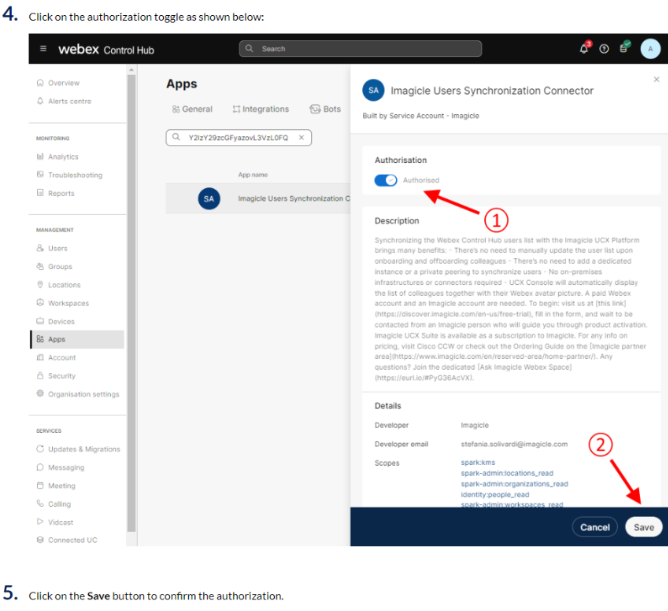Click the spark-admin:locations_read scope link
The image size is (668, 611).
(x=506, y=473)
